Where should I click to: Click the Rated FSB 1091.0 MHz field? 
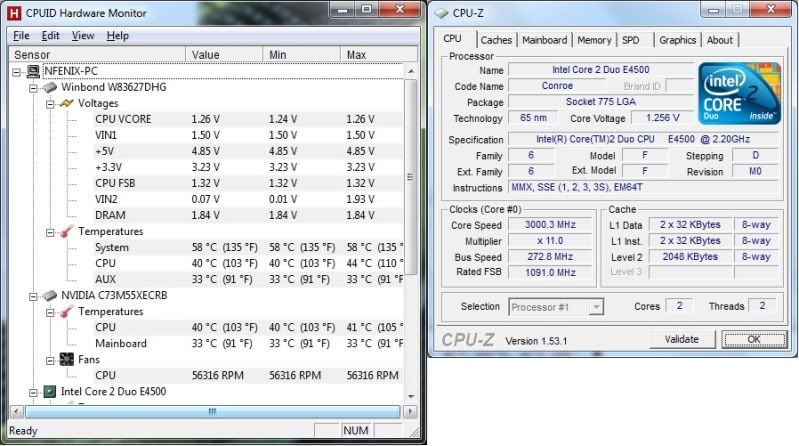pyautogui.click(x=550, y=273)
